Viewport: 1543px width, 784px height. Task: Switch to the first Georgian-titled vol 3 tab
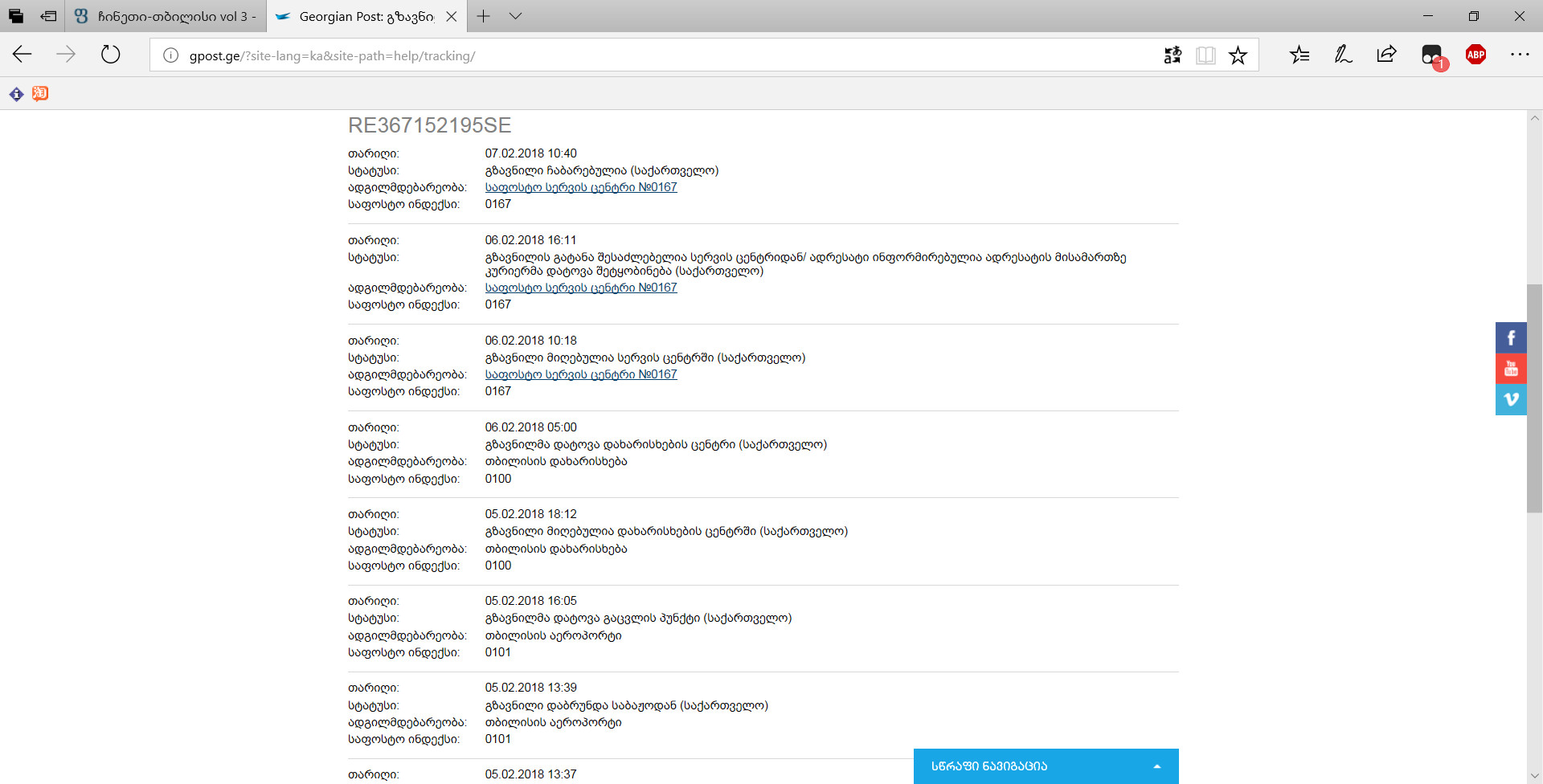pyautogui.click(x=166, y=16)
